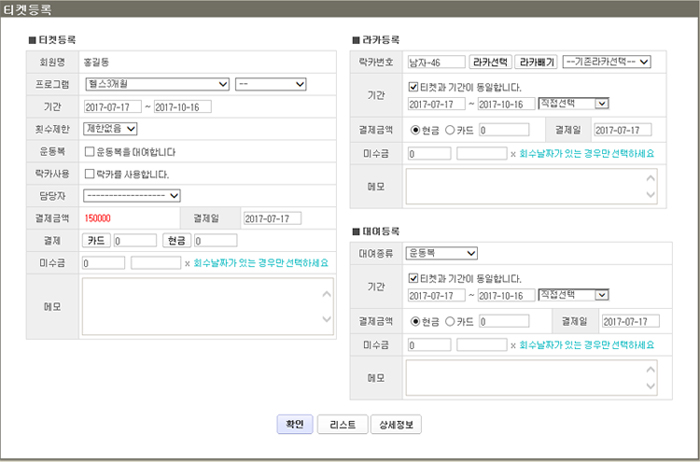The image size is (700, 462).
Task: Enable the 운동복을 대여합니다 checkbox
Action: coord(90,151)
